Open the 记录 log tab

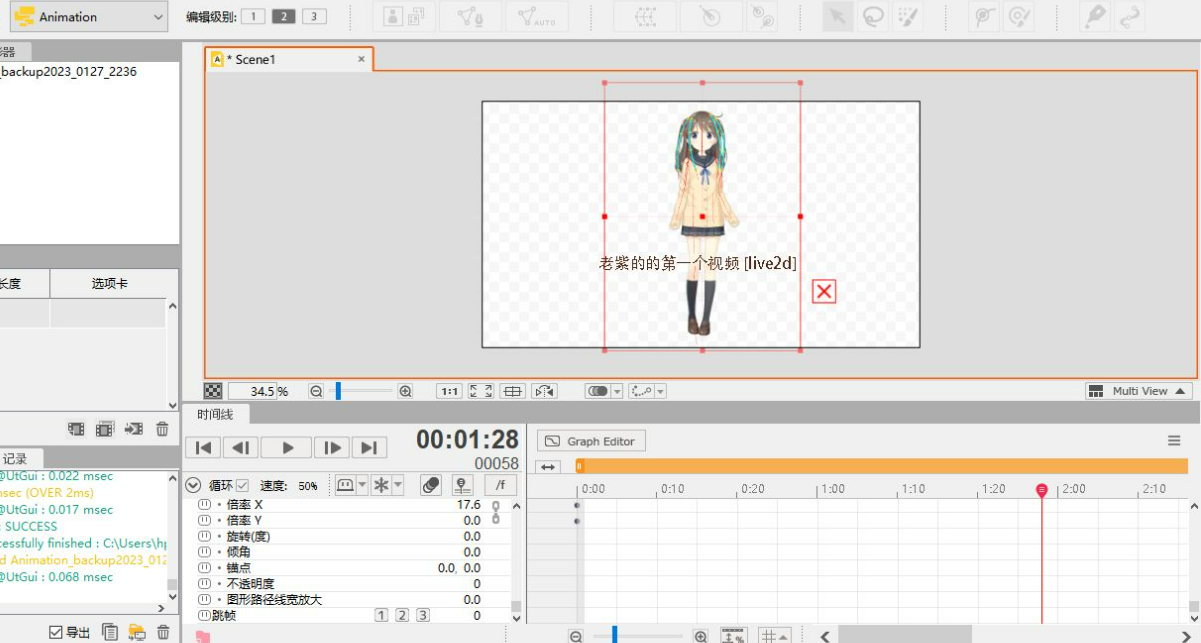[15, 458]
